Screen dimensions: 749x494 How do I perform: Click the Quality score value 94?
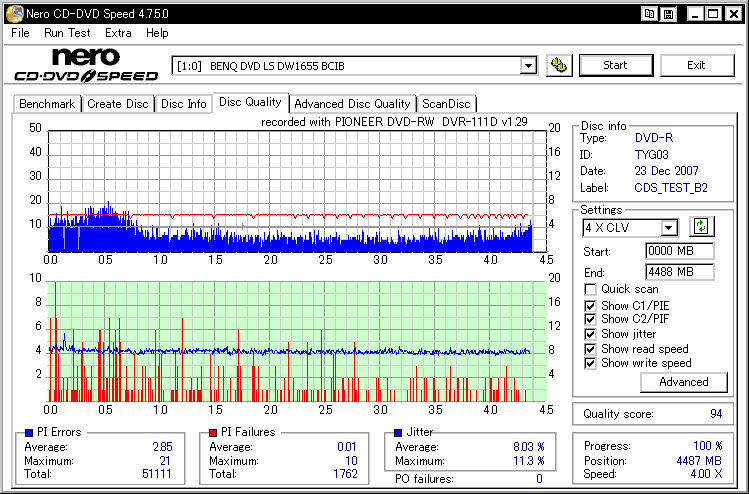point(716,414)
